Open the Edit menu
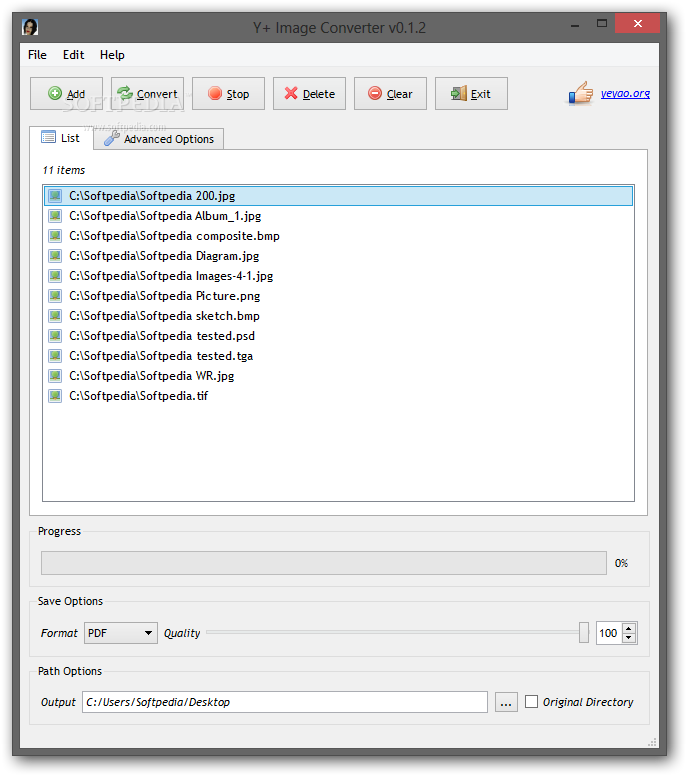The width and height of the screenshot is (687, 776). pyautogui.click(x=73, y=55)
